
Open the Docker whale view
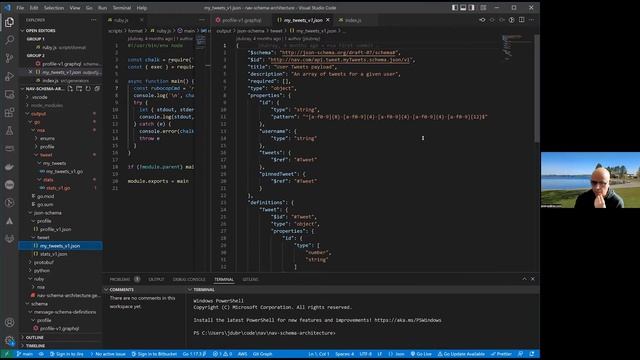point(9,167)
